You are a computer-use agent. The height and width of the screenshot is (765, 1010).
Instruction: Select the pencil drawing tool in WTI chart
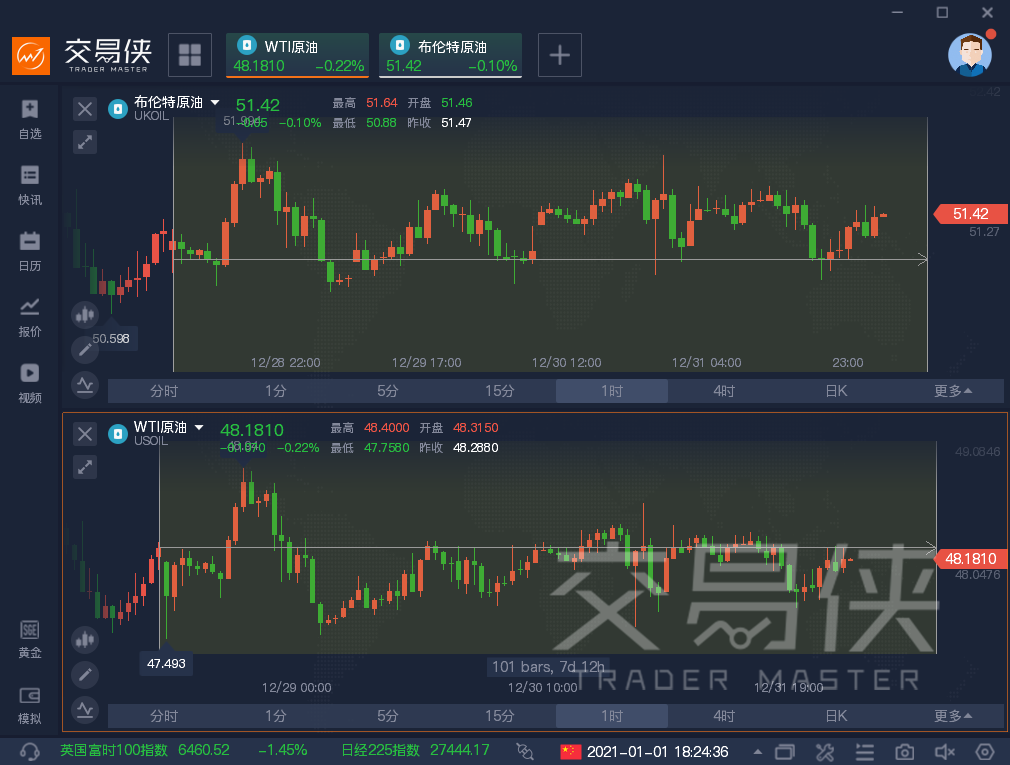coord(85,675)
